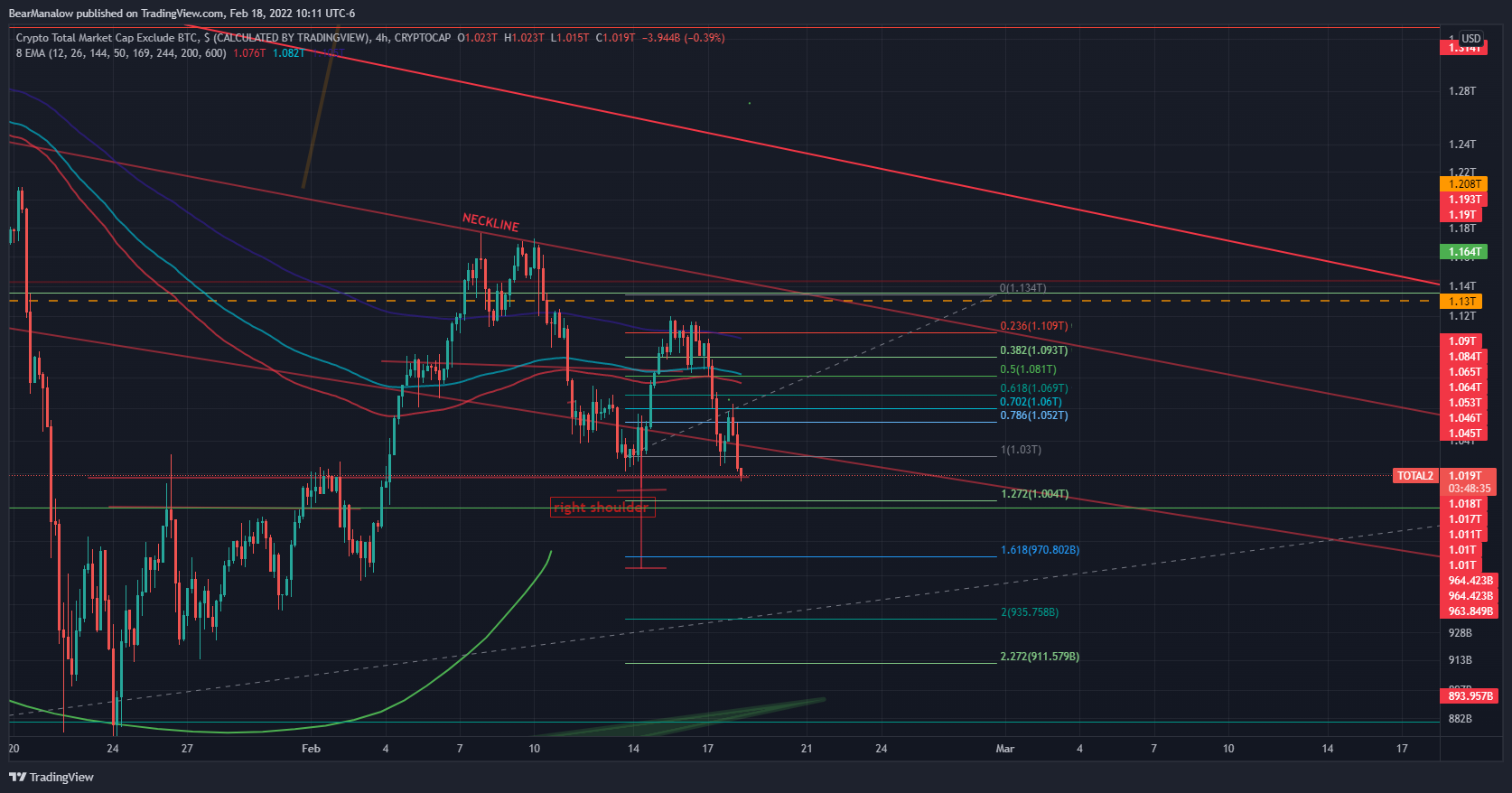This screenshot has height=793, width=1512.
Task: Click the 8 EMA indicator legend
Action: tap(121, 53)
